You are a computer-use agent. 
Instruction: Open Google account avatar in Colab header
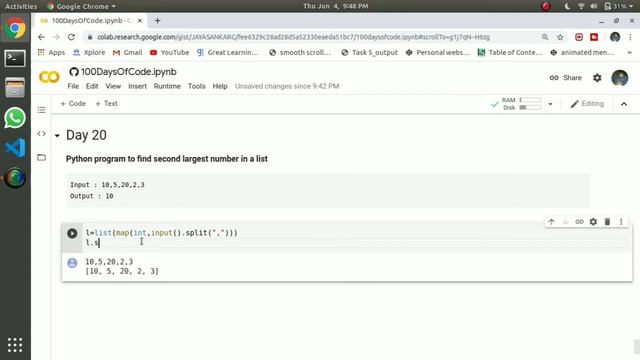coord(620,78)
